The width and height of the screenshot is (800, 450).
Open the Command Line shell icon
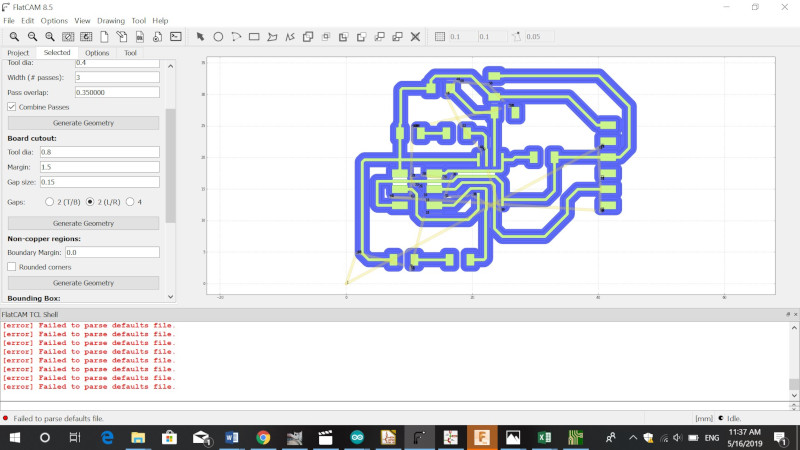point(176,37)
